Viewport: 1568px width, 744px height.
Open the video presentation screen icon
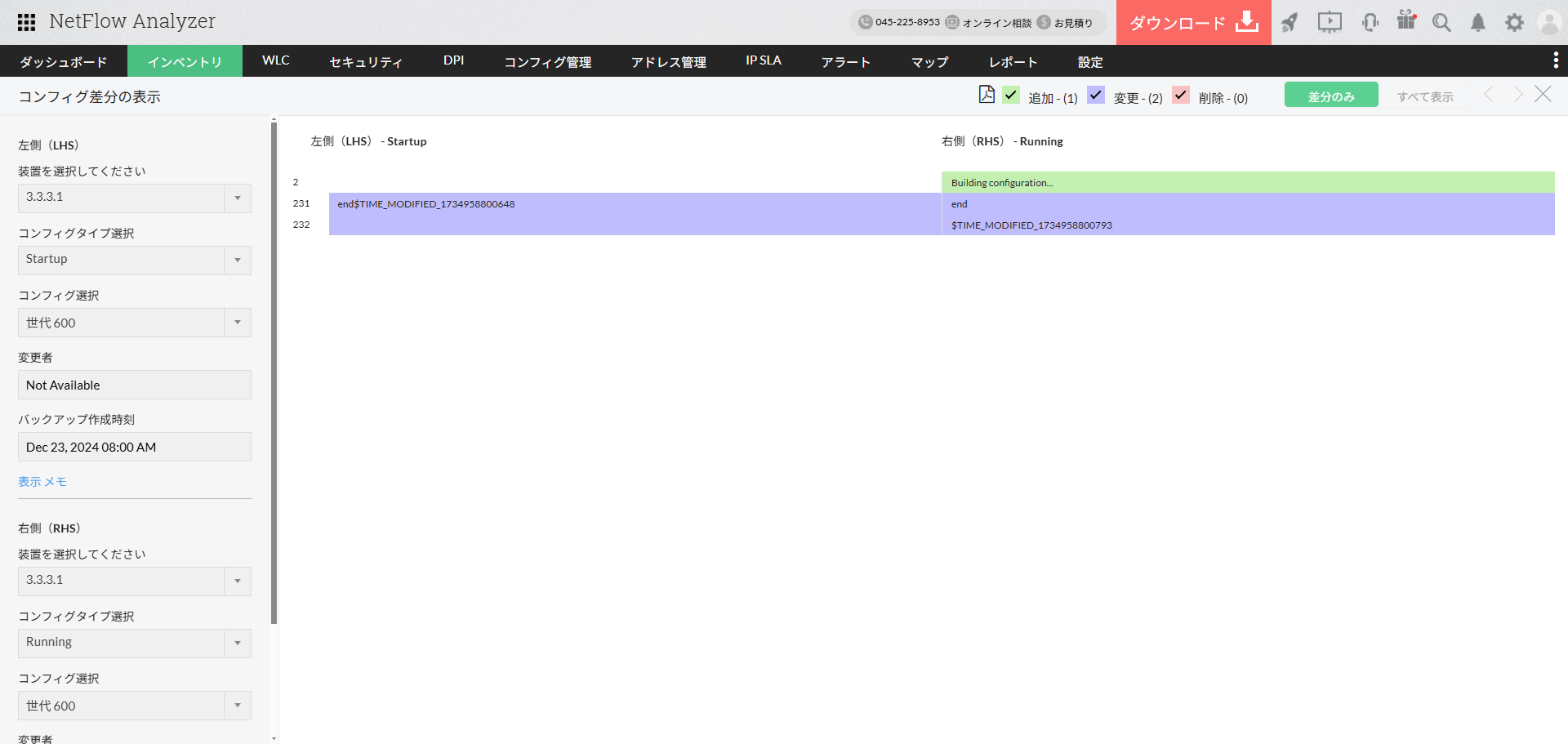click(x=1330, y=22)
